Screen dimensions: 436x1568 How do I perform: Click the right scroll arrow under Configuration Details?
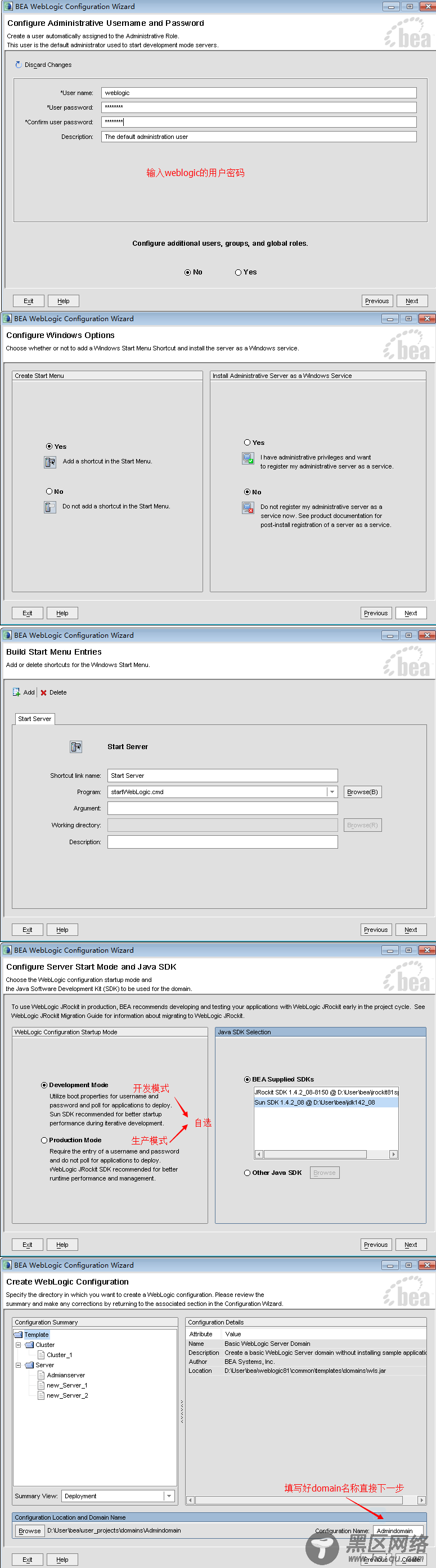pyautogui.click(x=421, y=1500)
